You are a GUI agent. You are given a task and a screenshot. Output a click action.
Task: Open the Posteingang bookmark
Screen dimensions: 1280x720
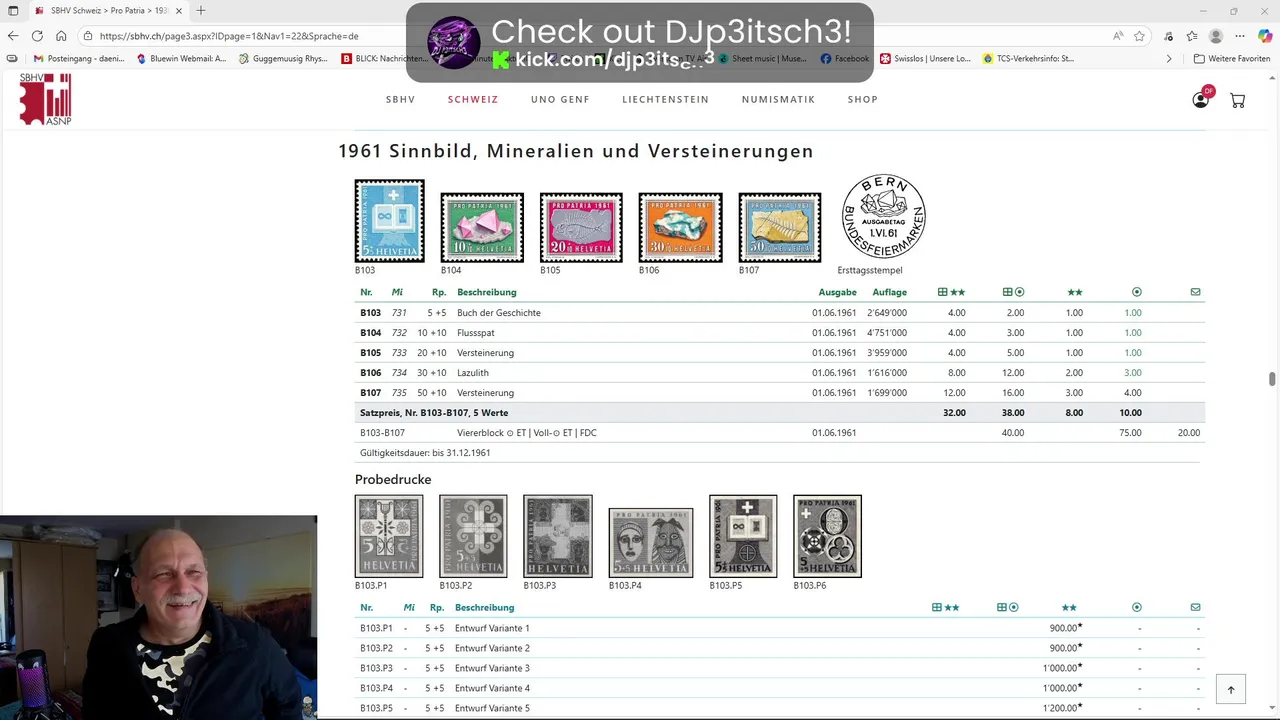[x=78, y=58]
